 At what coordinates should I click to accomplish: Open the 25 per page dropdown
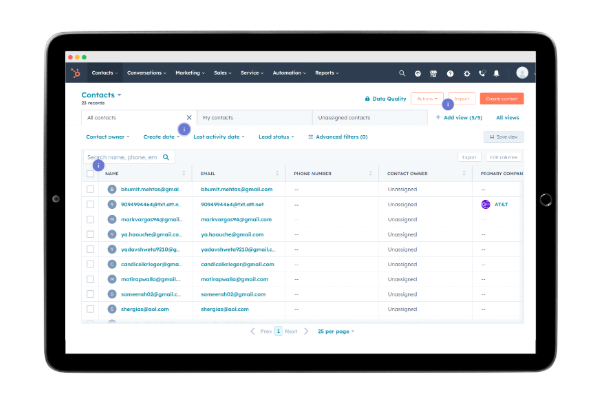click(336, 330)
